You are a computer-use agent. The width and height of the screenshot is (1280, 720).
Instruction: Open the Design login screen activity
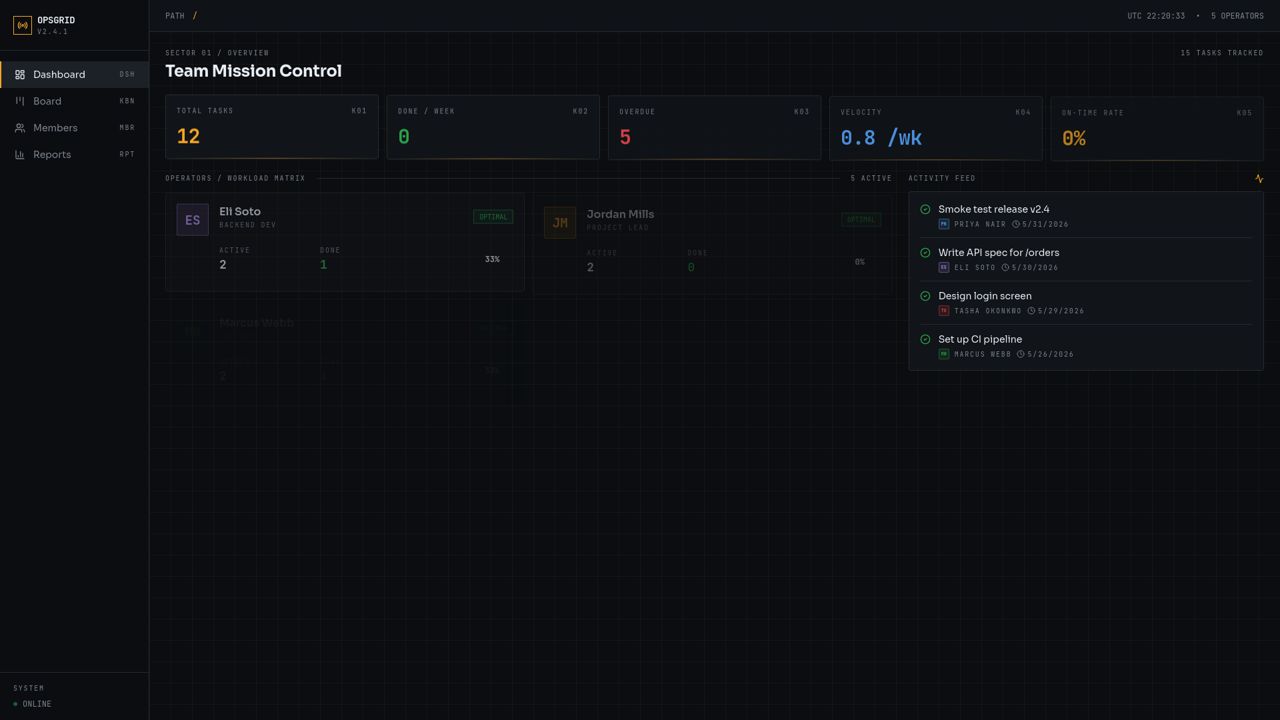[985, 296]
